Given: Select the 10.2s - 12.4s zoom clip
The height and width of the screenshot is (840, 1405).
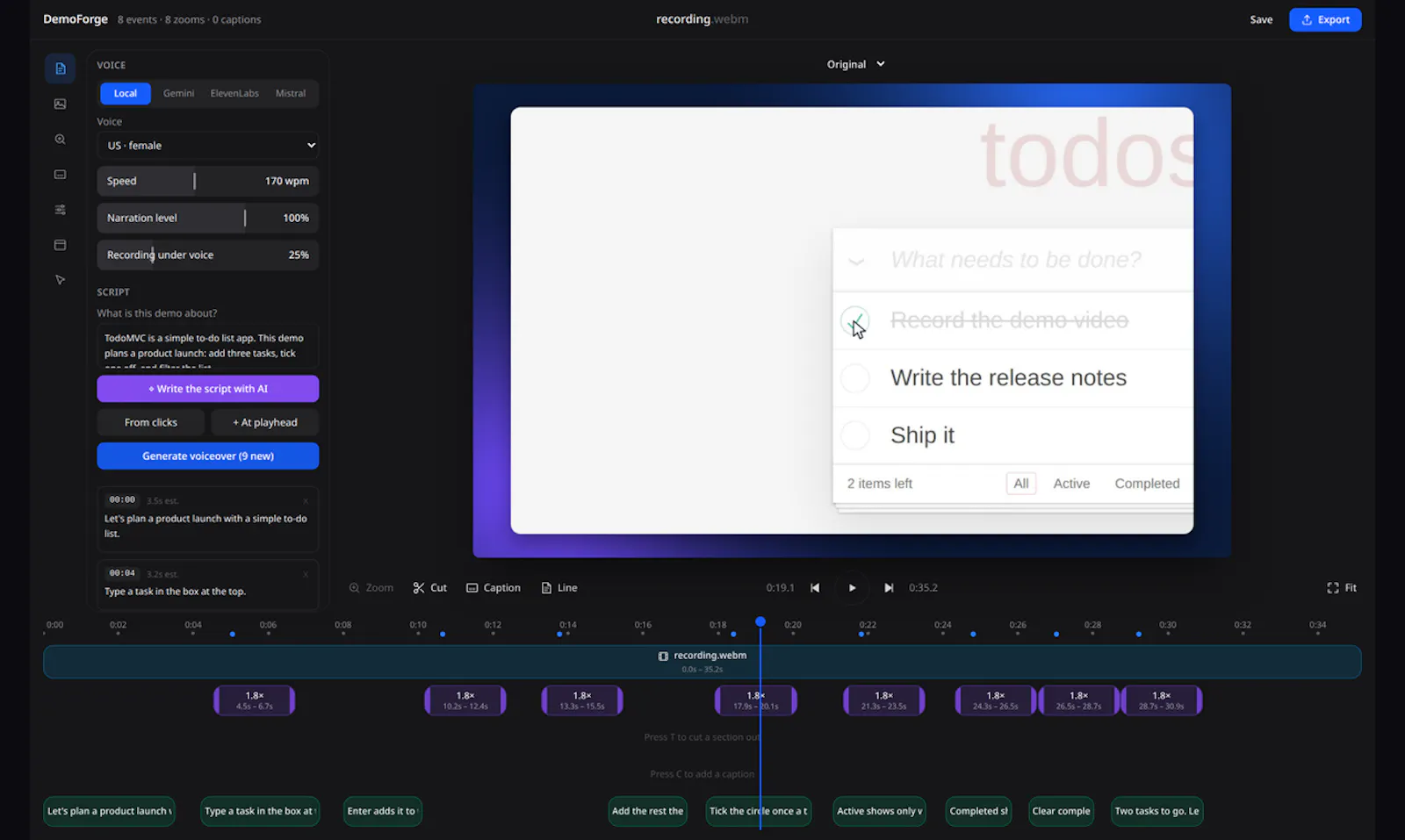Looking at the screenshot, I should 465,700.
